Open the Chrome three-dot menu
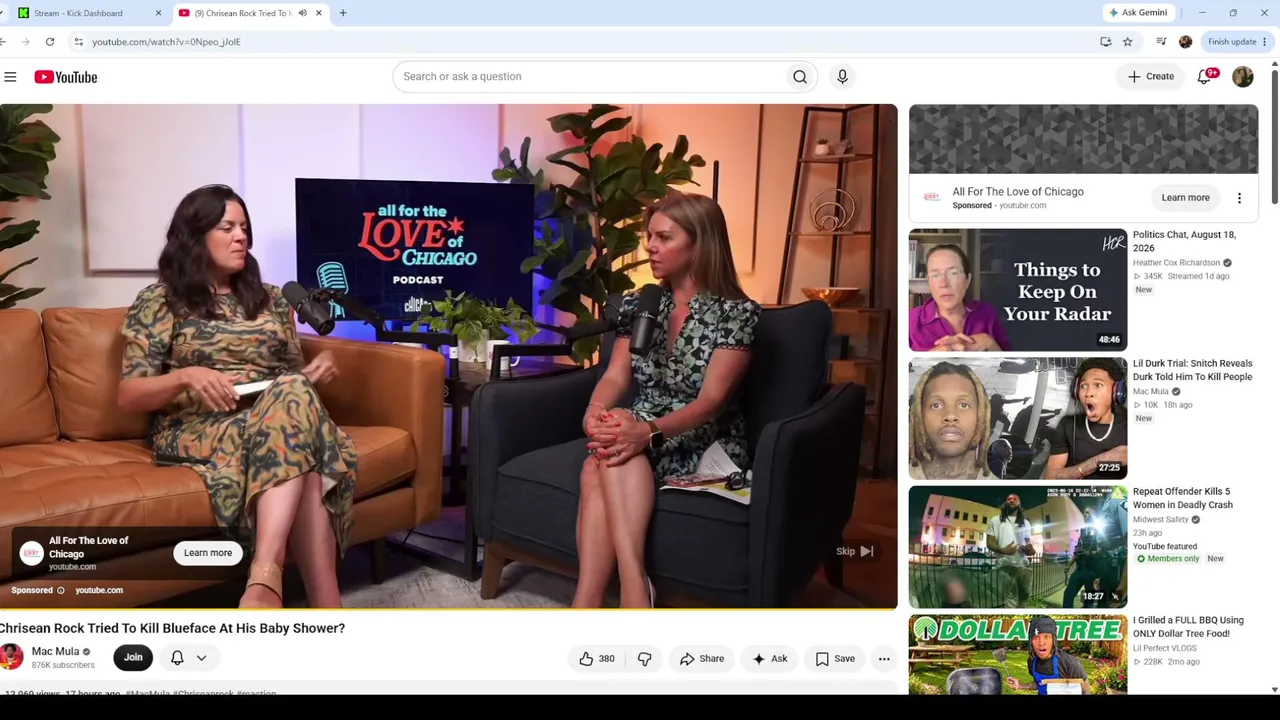This screenshot has height=720, width=1280. point(1265,42)
